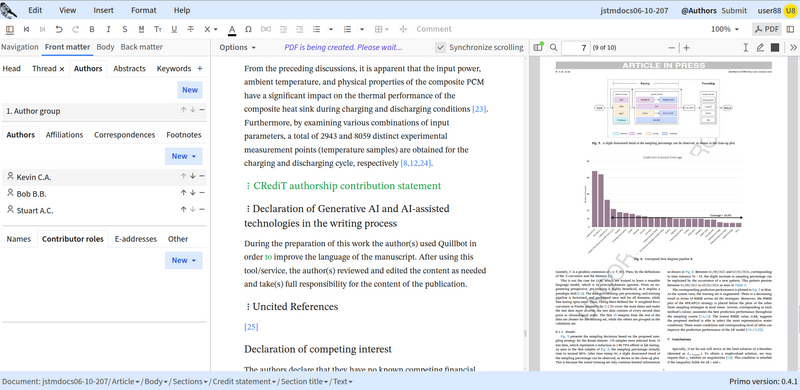Screen dimensions: 800x390
Task: Close the Thread tab
Action: tap(62, 69)
